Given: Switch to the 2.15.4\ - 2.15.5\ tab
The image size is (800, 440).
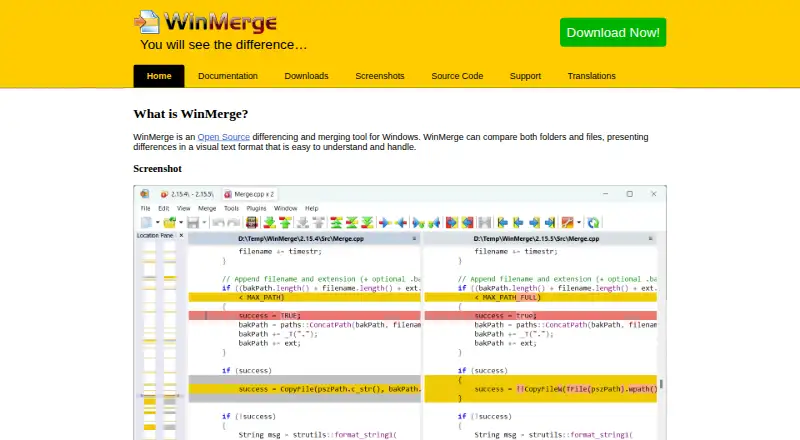Looking at the screenshot, I should [x=187, y=194].
